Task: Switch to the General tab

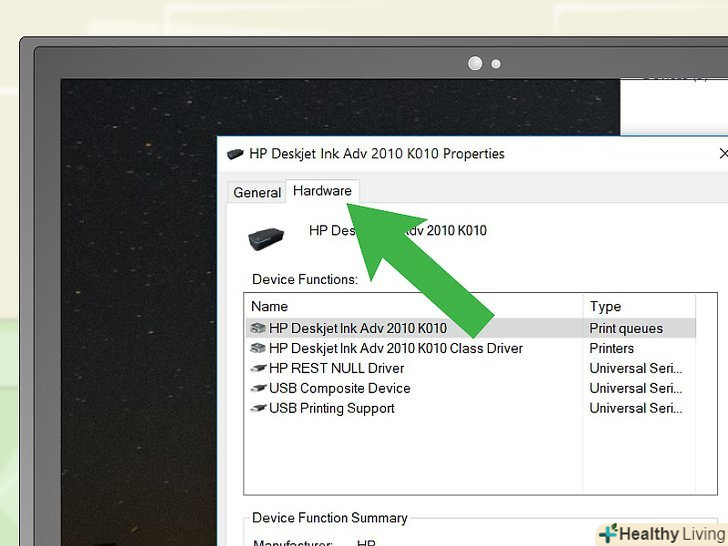Action: pos(257,192)
